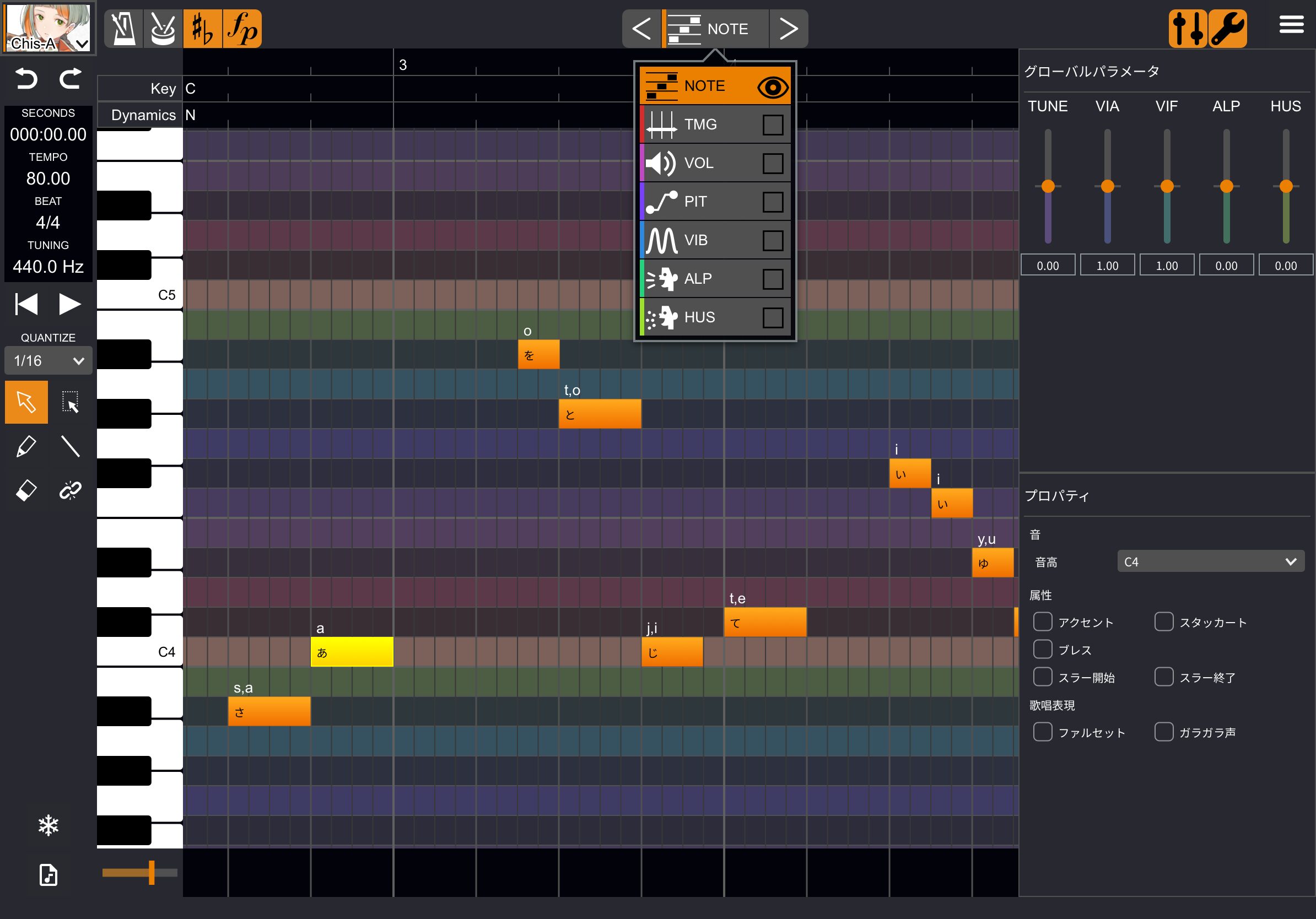The height and width of the screenshot is (919, 1316).
Task: Click the さ note block
Action: pos(269,712)
